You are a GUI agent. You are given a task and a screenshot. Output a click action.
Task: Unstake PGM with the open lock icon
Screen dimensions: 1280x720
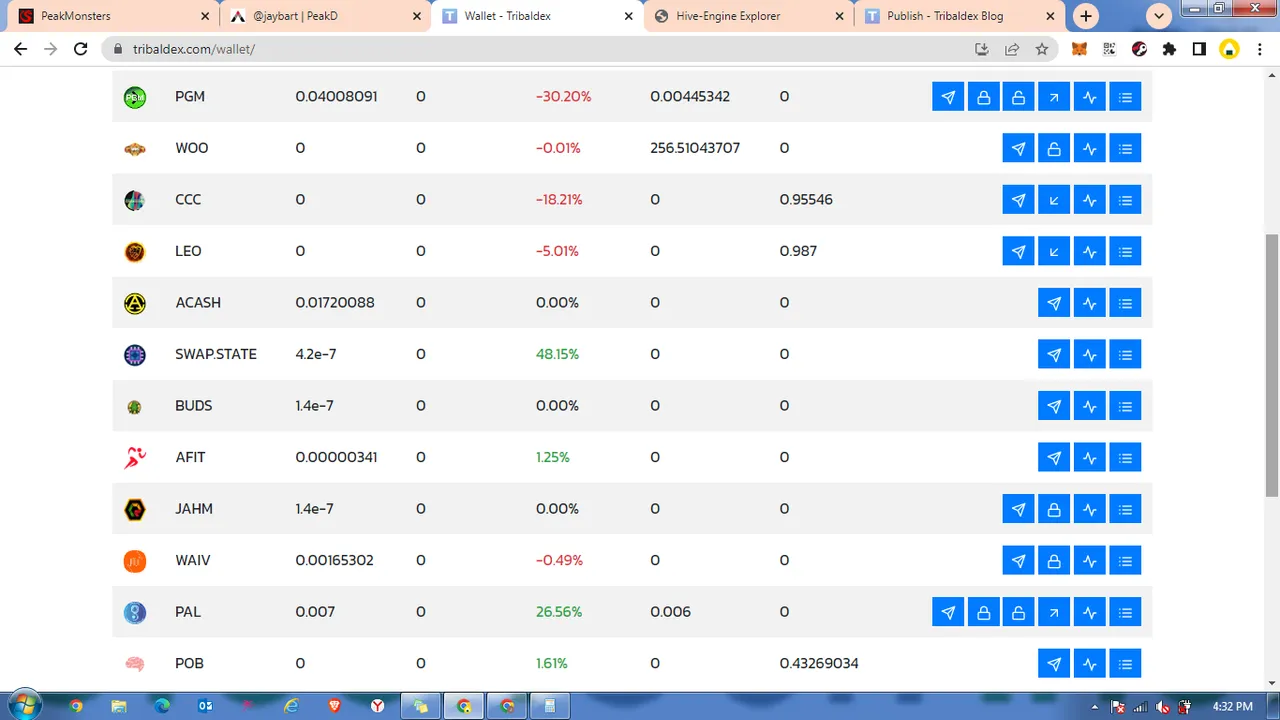[1019, 97]
